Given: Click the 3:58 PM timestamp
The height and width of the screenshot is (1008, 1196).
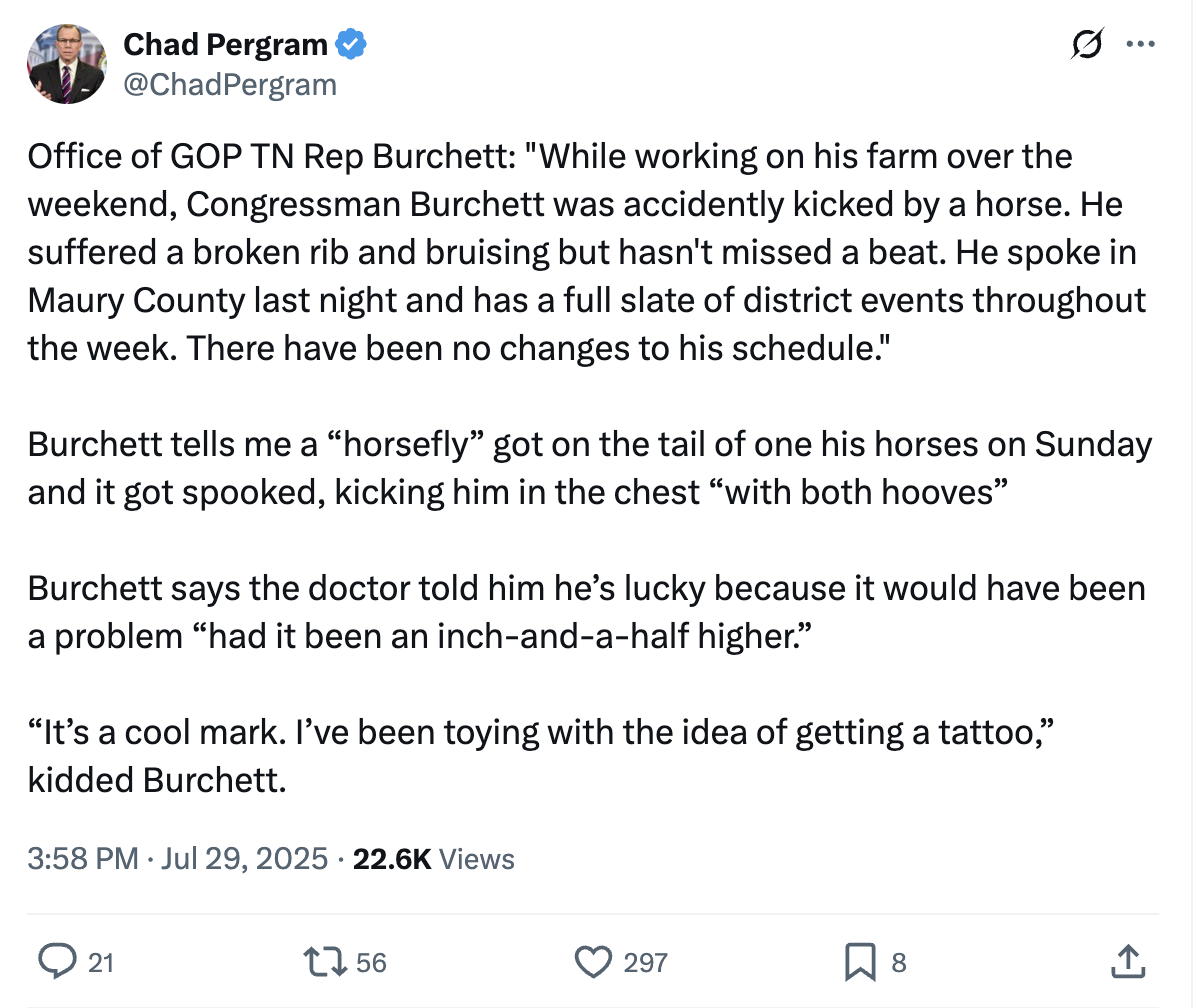Looking at the screenshot, I should [83, 859].
